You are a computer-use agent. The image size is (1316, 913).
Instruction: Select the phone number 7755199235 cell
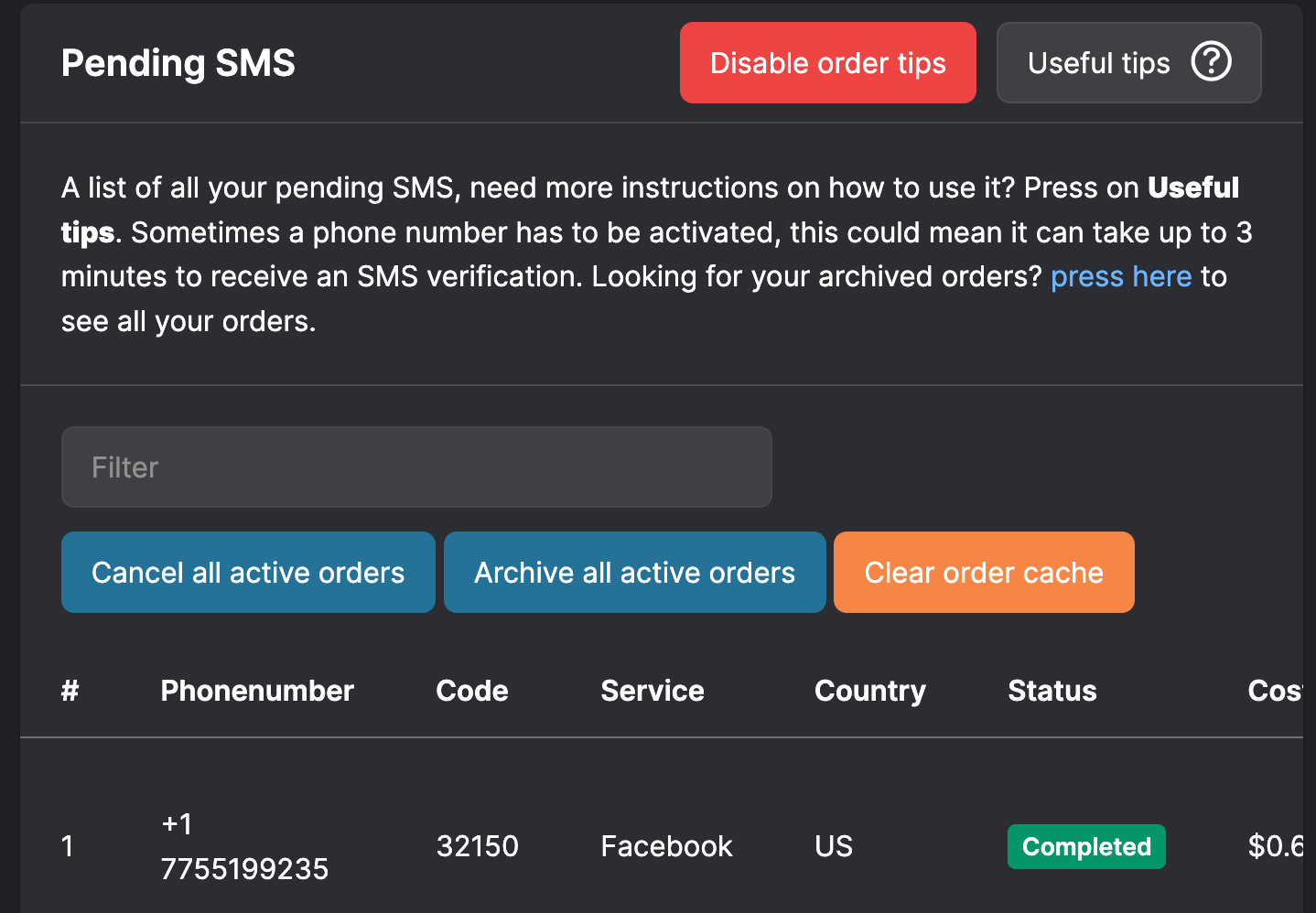point(244,867)
